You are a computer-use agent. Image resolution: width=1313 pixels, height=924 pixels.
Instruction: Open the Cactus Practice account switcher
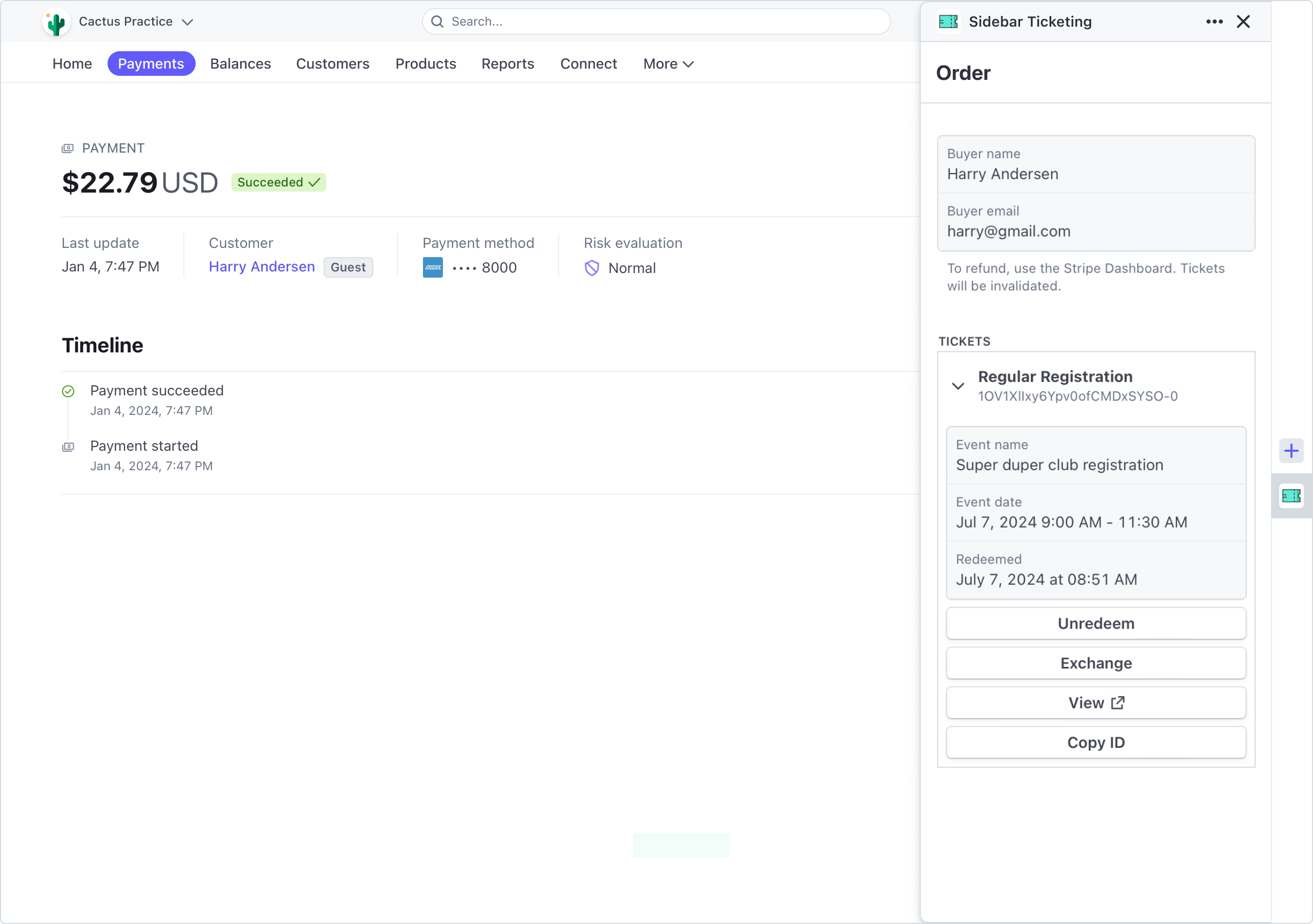coord(187,23)
